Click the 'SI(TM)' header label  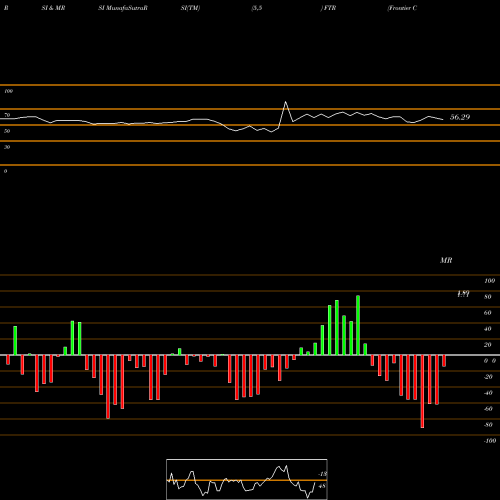click(x=190, y=8)
